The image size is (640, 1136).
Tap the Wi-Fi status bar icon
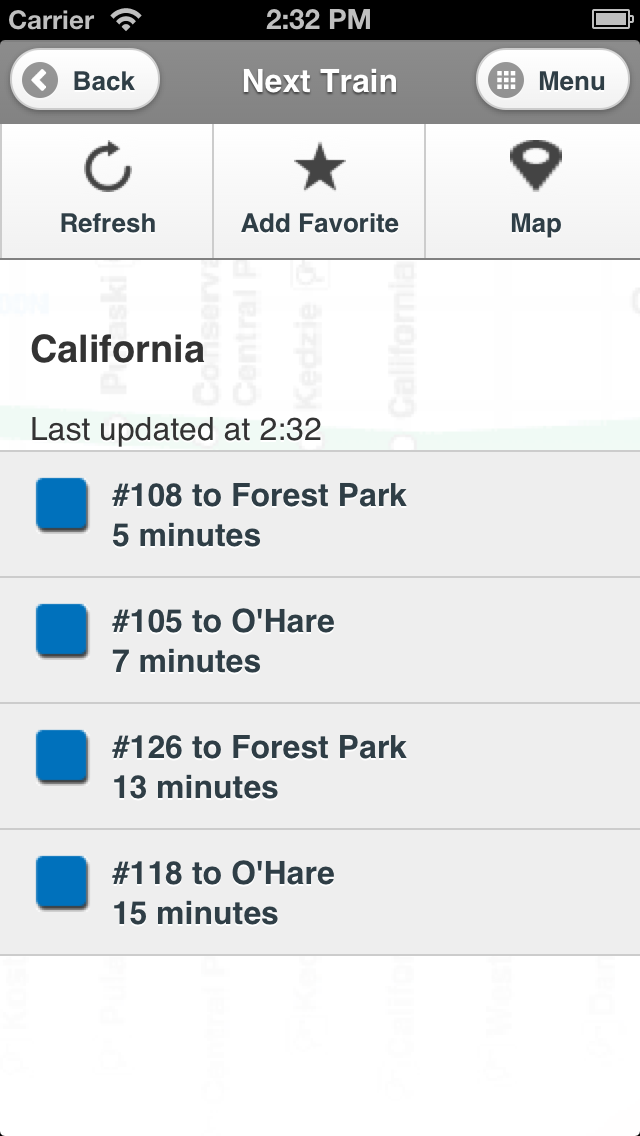tap(126, 19)
